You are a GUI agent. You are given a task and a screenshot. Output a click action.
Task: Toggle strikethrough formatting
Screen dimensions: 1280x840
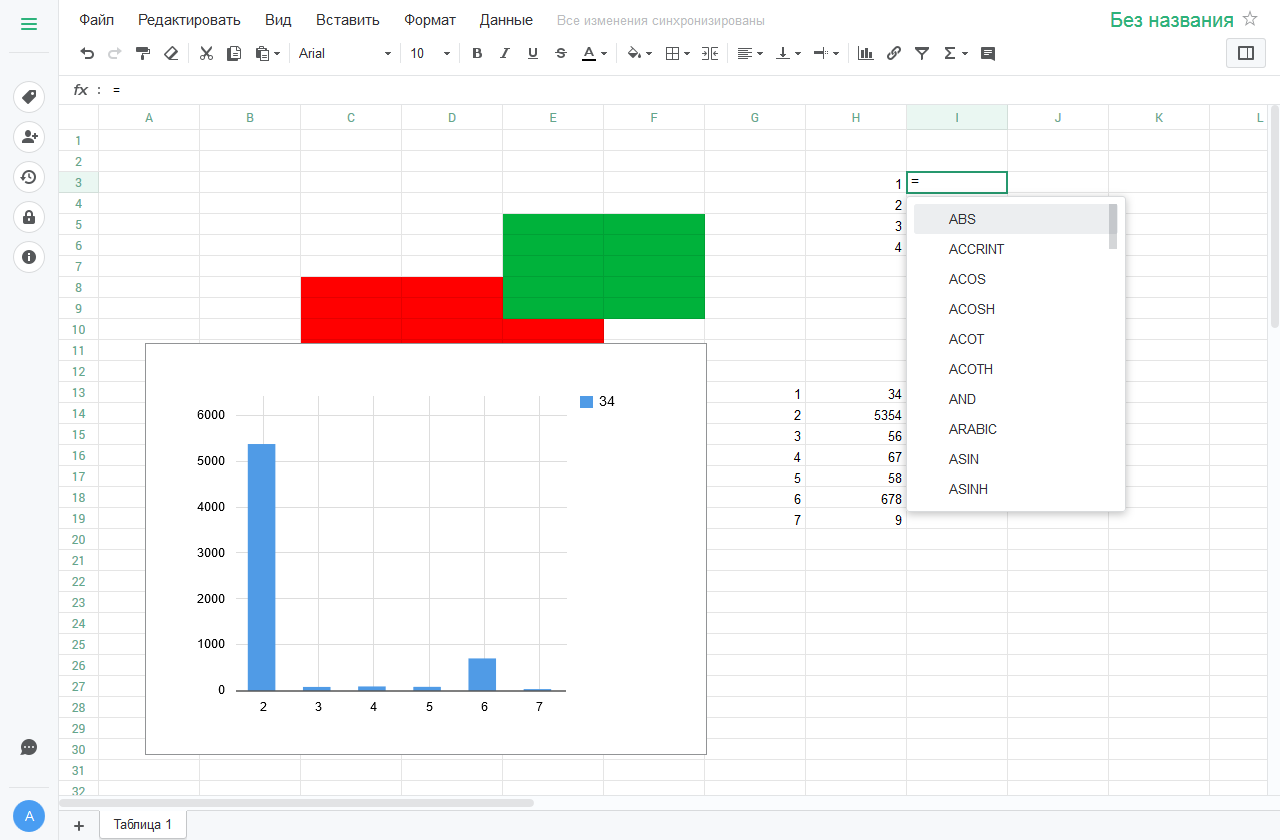coord(560,54)
